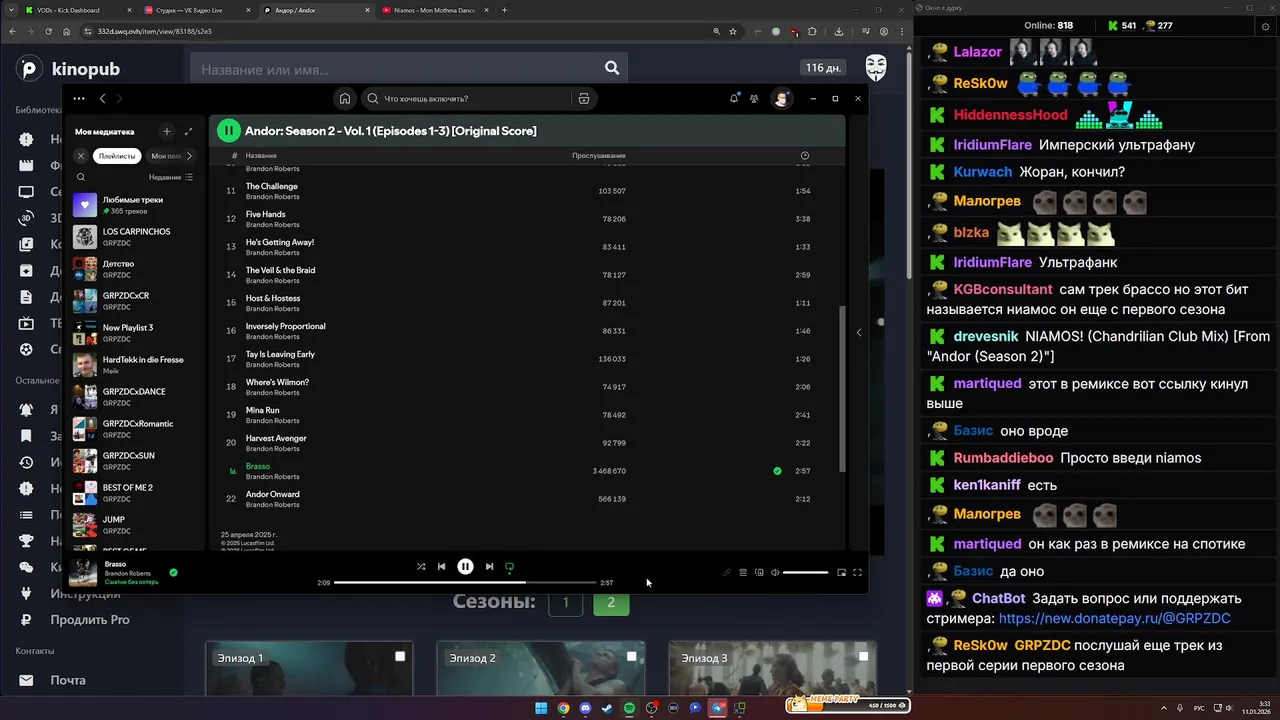Open Spotify notifications bell

(734, 98)
